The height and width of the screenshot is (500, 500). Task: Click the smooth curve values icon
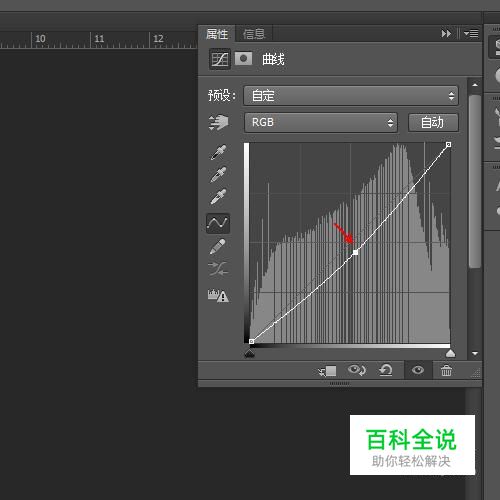(218, 269)
